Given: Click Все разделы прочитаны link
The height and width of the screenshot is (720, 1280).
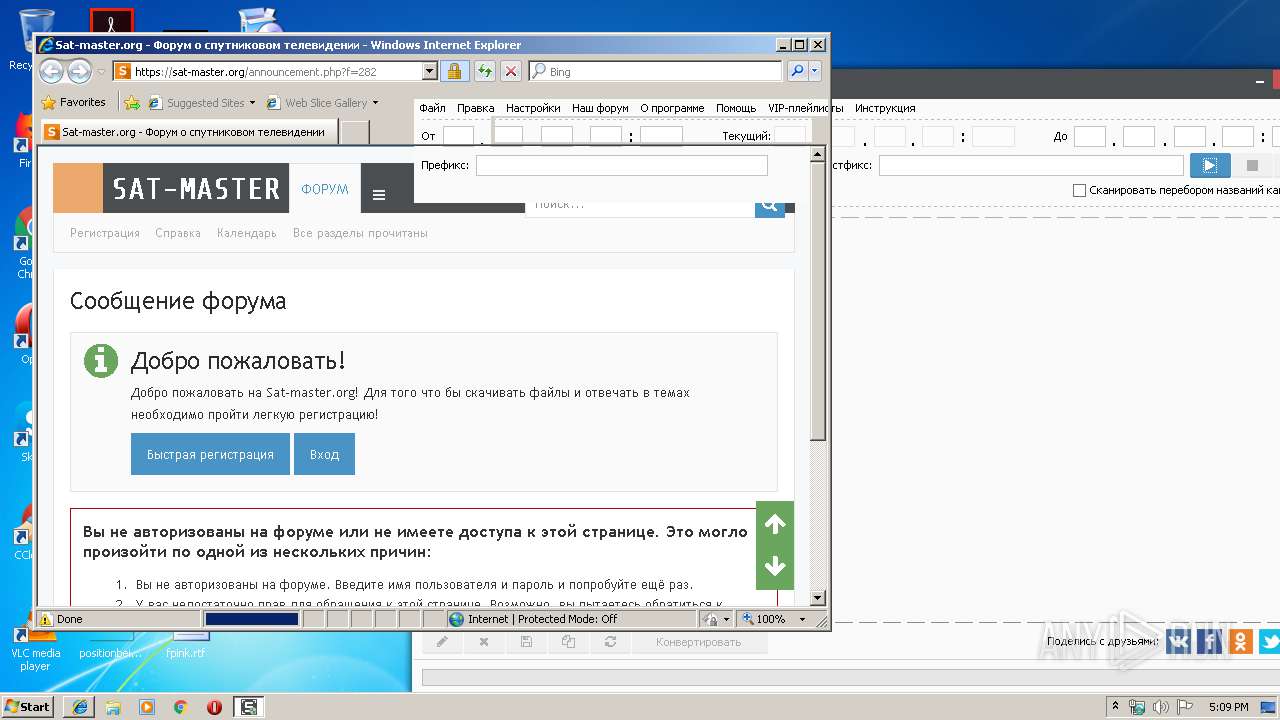Looking at the screenshot, I should point(360,233).
